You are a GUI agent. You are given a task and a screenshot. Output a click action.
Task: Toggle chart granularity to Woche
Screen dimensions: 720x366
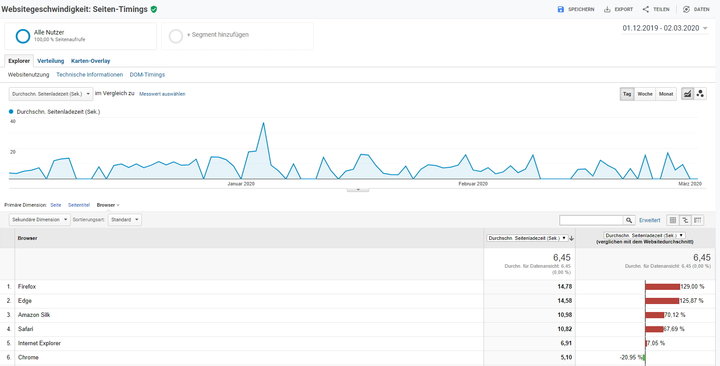(645, 94)
